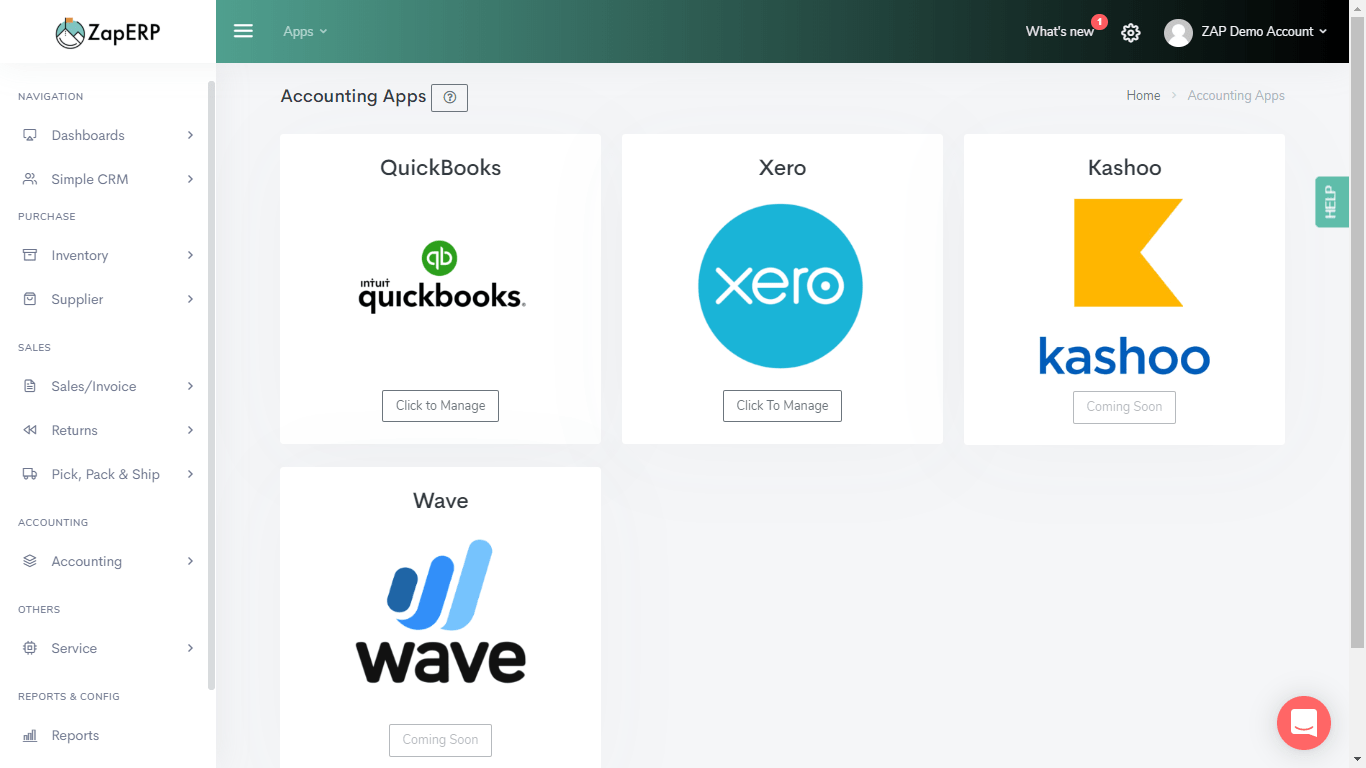Open the settings gear icon
1366x768 pixels.
pos(1130,32)
